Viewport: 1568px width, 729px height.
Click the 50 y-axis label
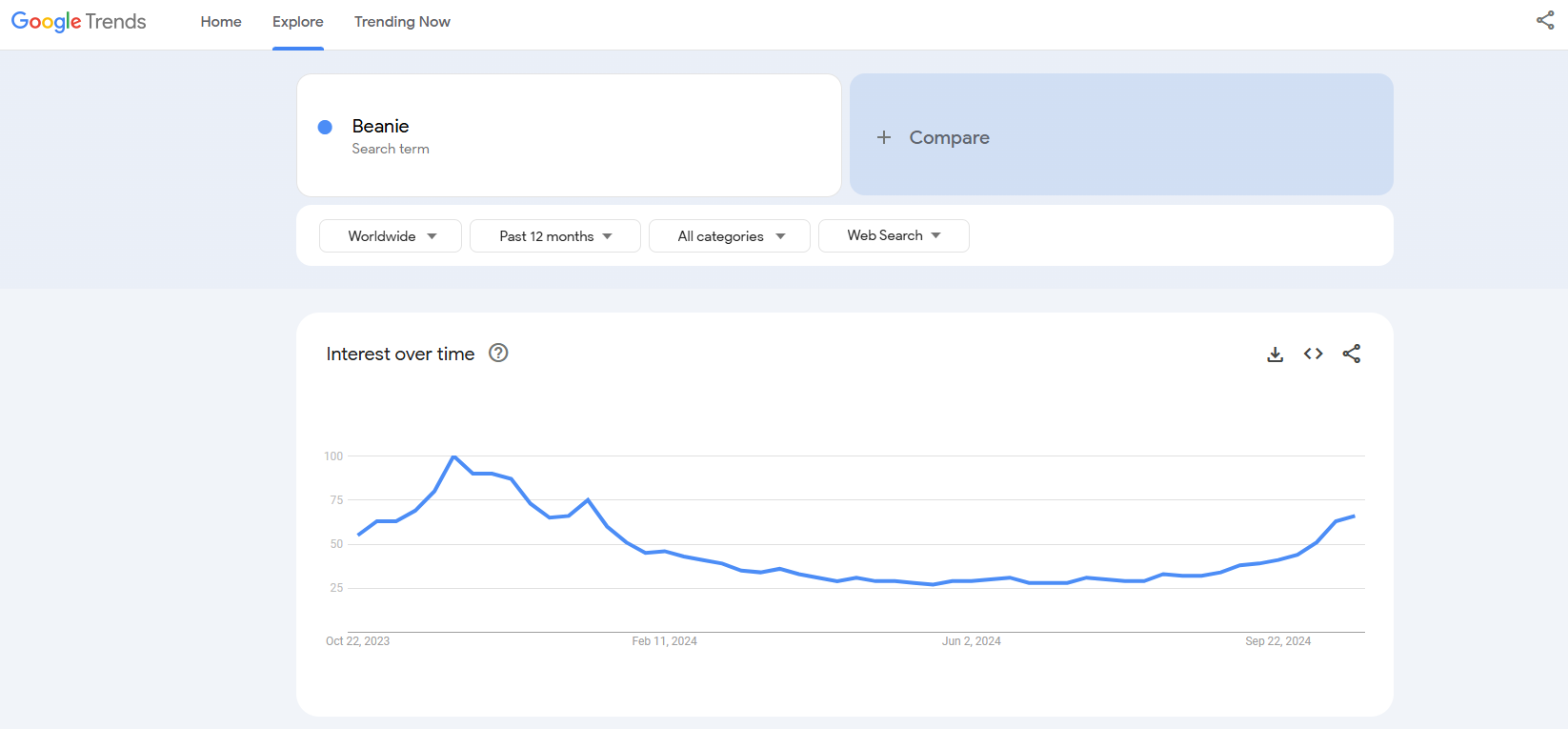(336, 544)
